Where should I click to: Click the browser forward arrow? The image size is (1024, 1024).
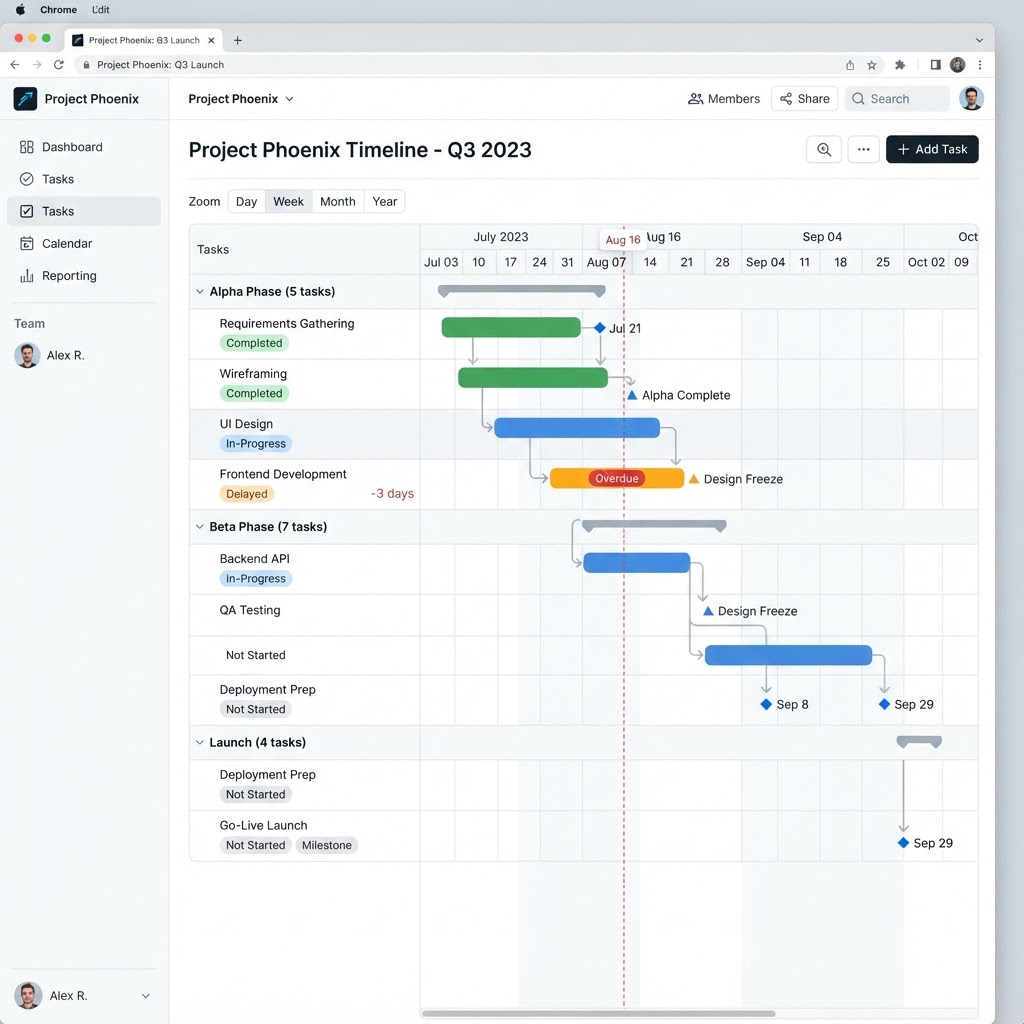37,65
